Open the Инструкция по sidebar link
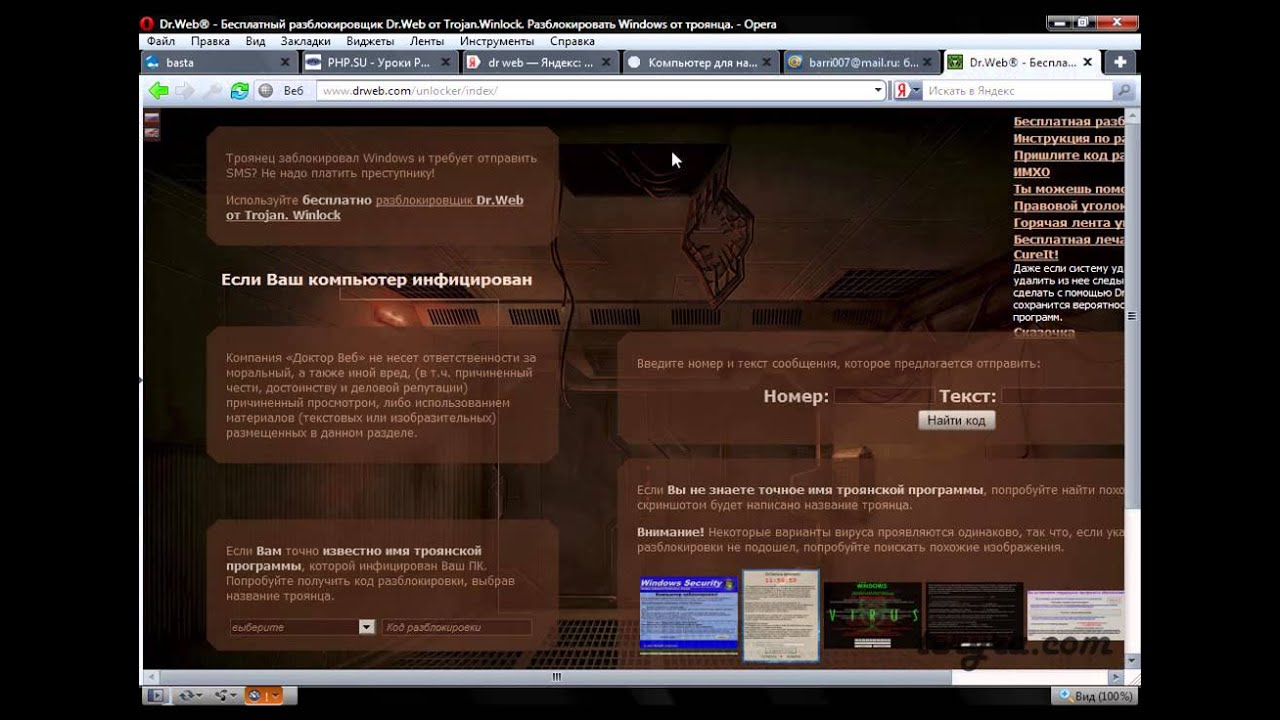1280x720 pixels. 1069,138
